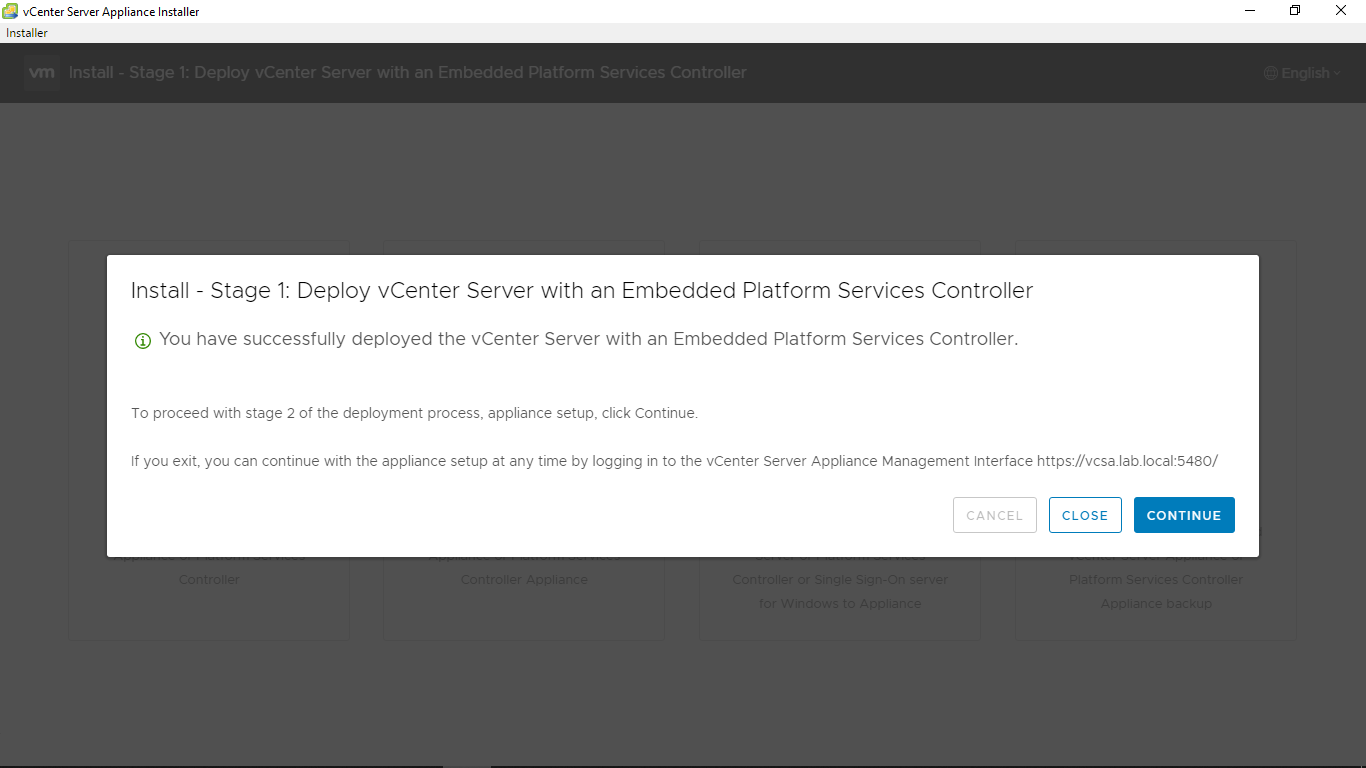Click the "To proceed with stage 2" instruction text

(414, 413)
